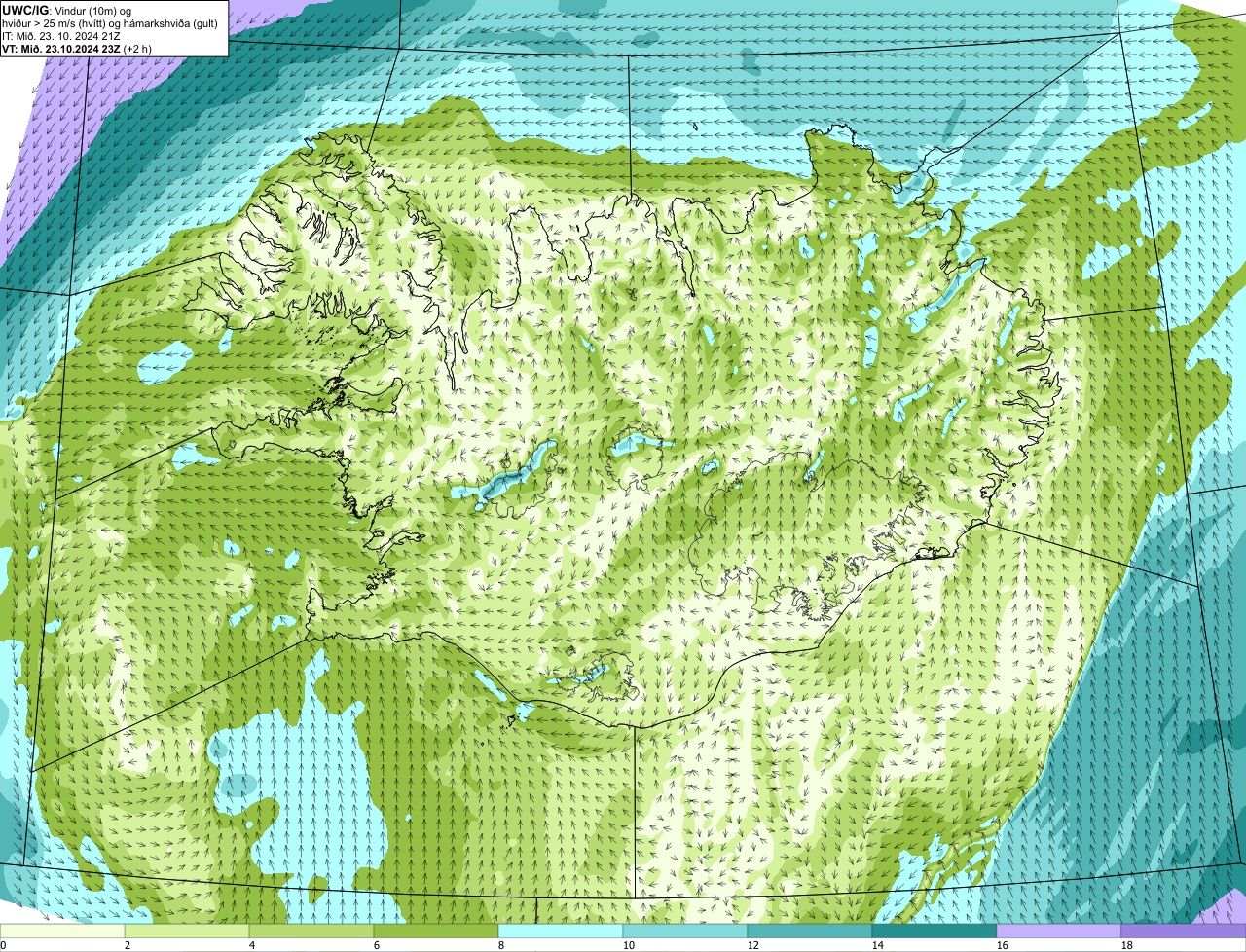The image size is (1246, 952).
Task: Select the dark teal 14–16 m/s legend swatch
Action: pos(934,931)
